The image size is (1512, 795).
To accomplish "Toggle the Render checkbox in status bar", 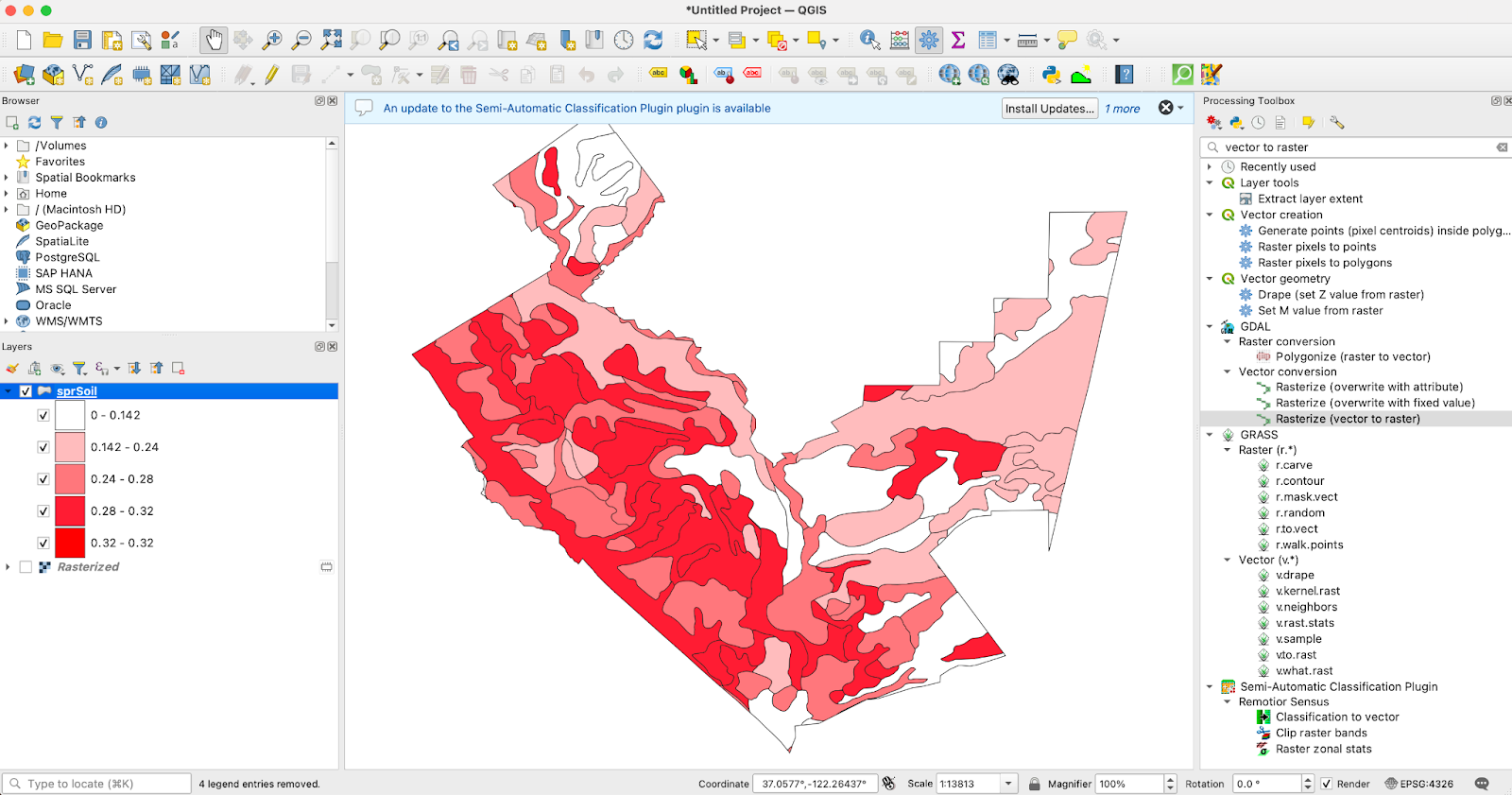I will coord(1327,784).
